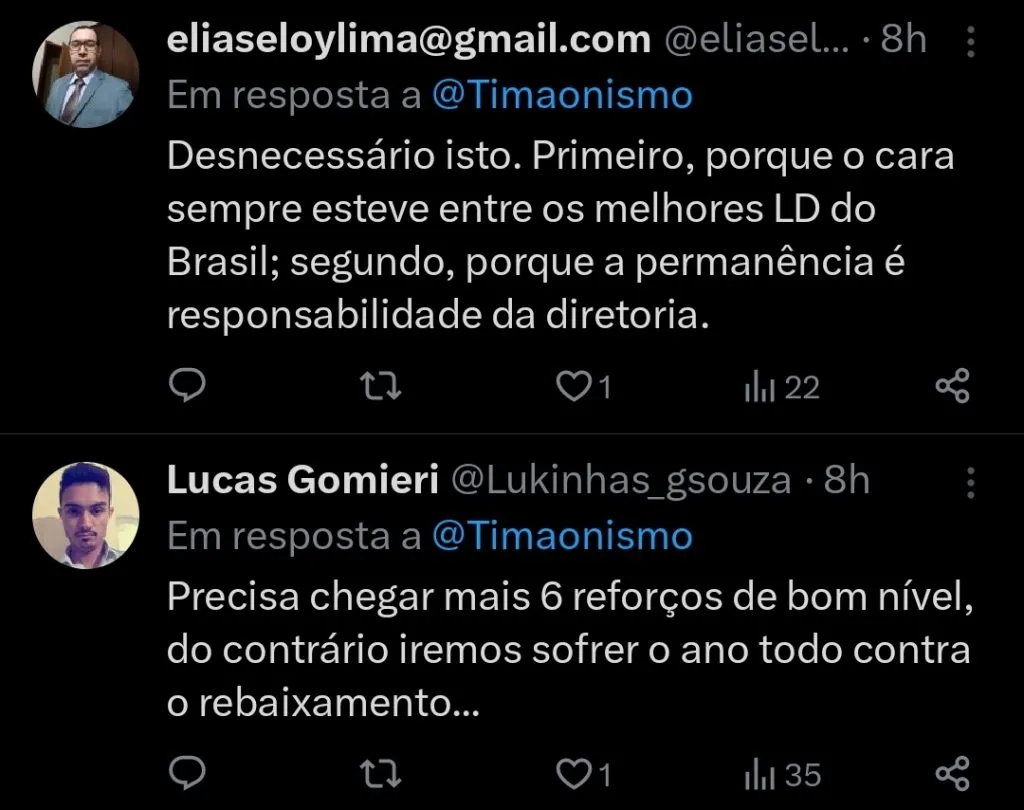Click the reply icon on Lucas Gomieri's tweet
1024x810 pixels.
click(x=188, y=772)
